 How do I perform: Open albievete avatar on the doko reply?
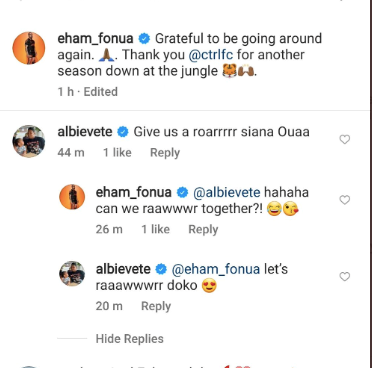pyautogui.click(x=72, y=273)
